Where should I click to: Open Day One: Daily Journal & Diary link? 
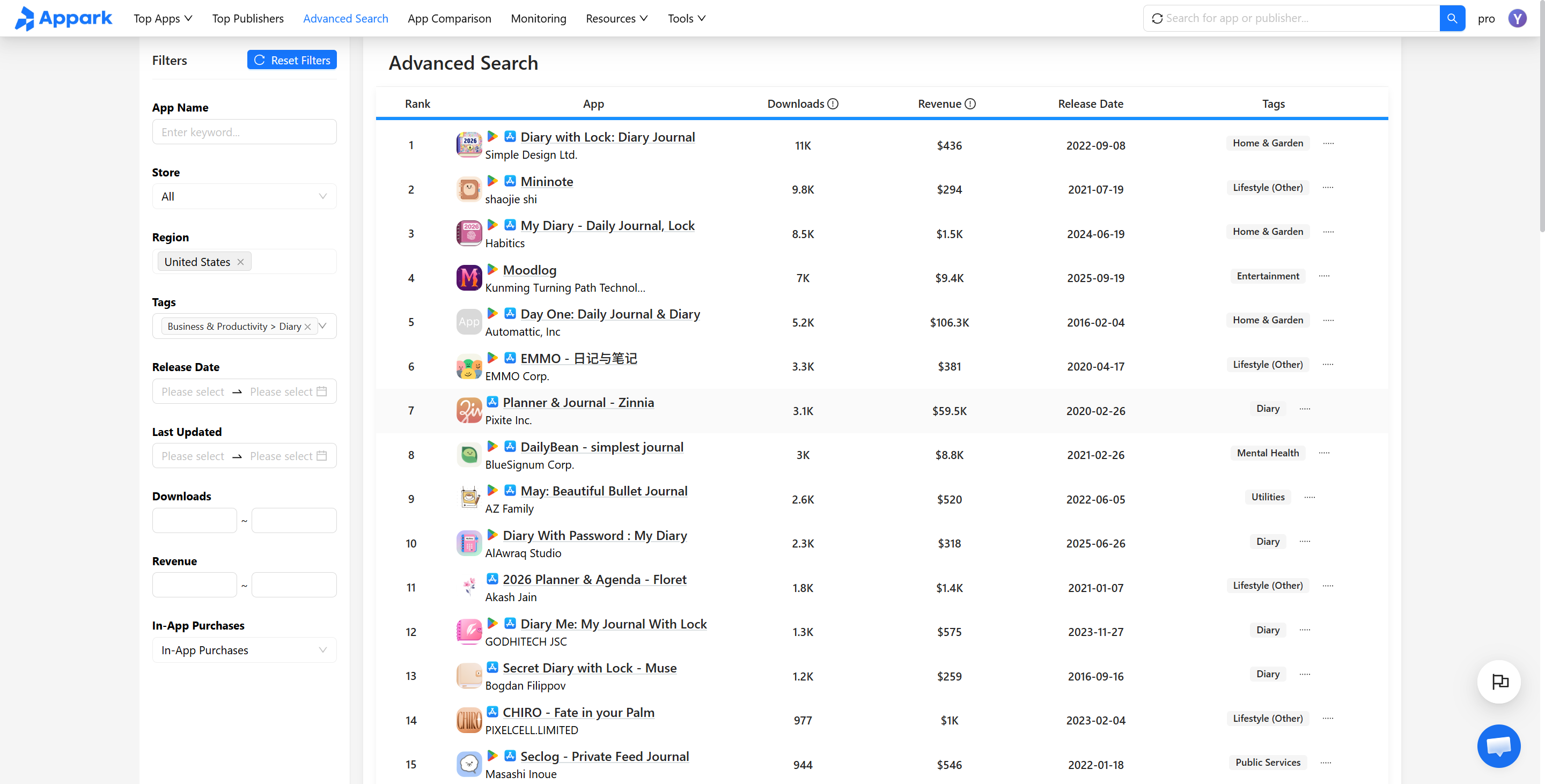tap(610, 314)
